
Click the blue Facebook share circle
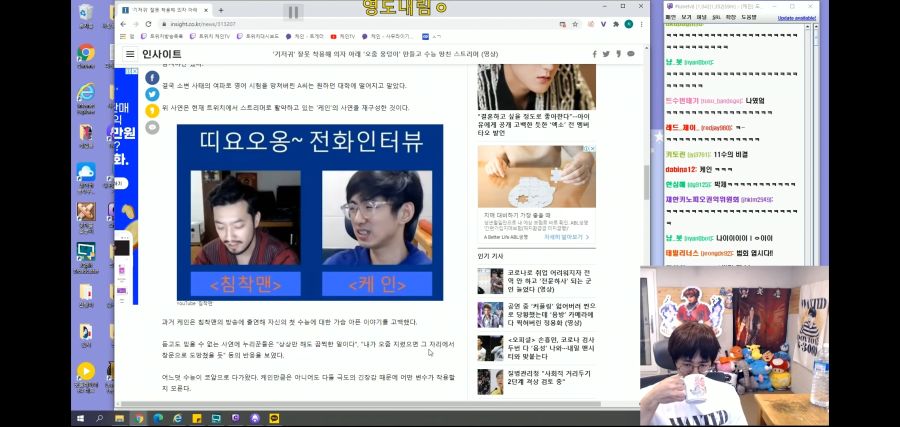tap(152, 77)
